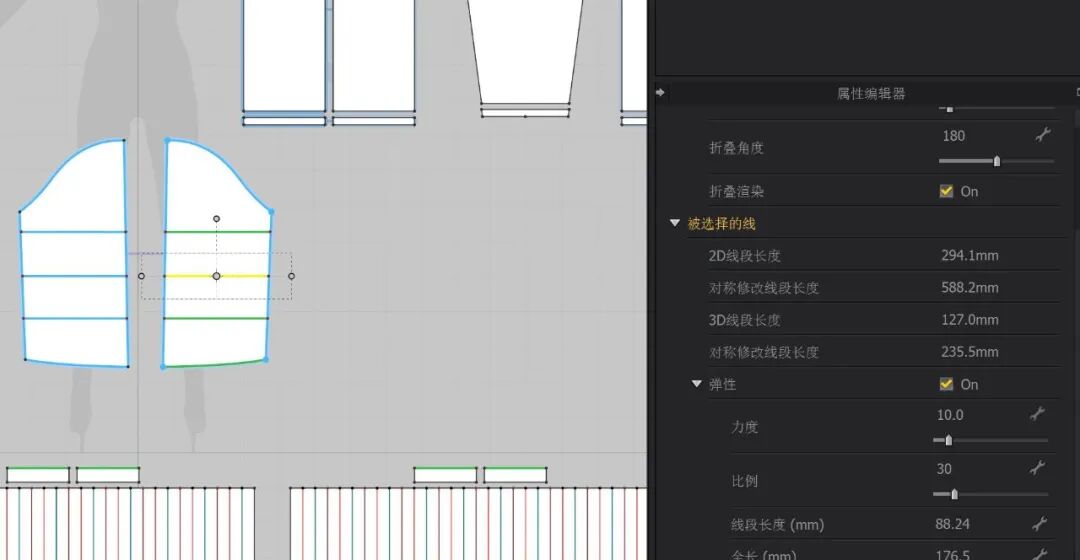This screenshot has width=1080, height=560.
Task: Select the middle blue internal line on left pattern
Action: (x=74, y=276)
